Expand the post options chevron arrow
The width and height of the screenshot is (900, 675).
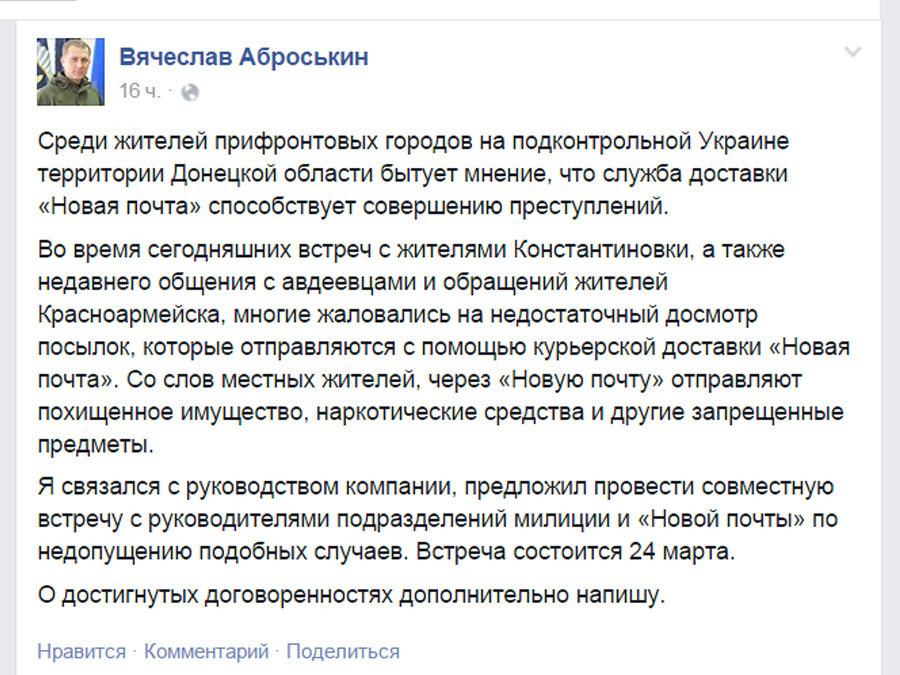pos(852,52)
